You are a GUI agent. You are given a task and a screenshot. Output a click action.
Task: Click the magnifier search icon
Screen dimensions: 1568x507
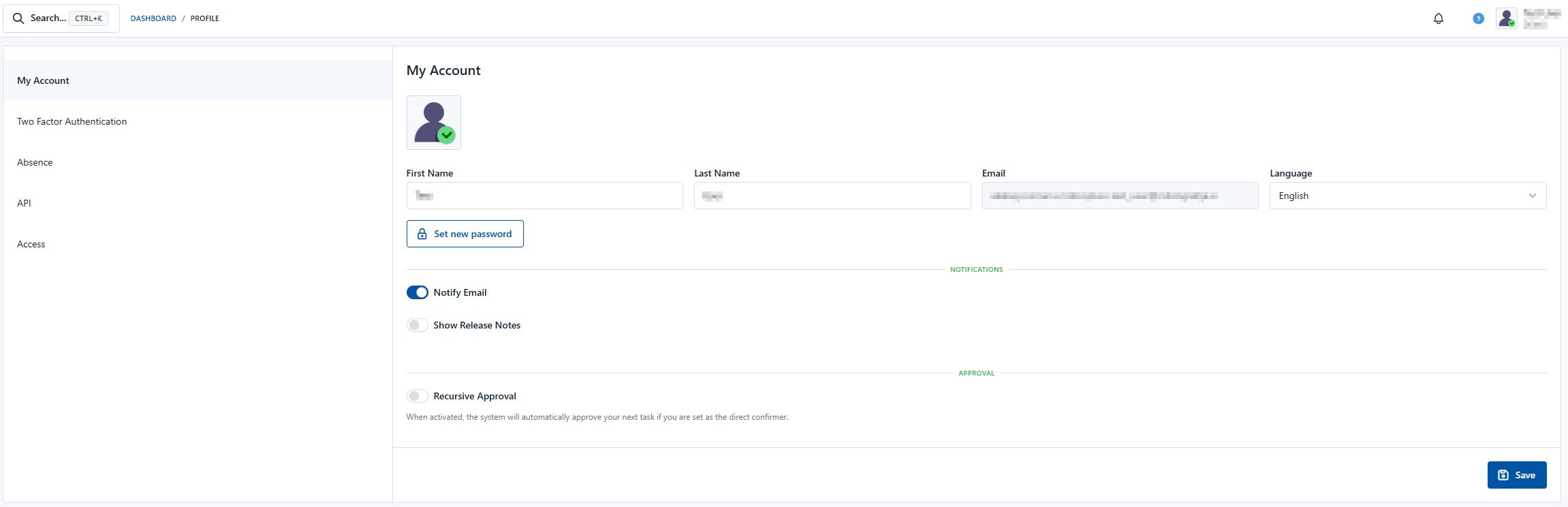coord(18,18)
